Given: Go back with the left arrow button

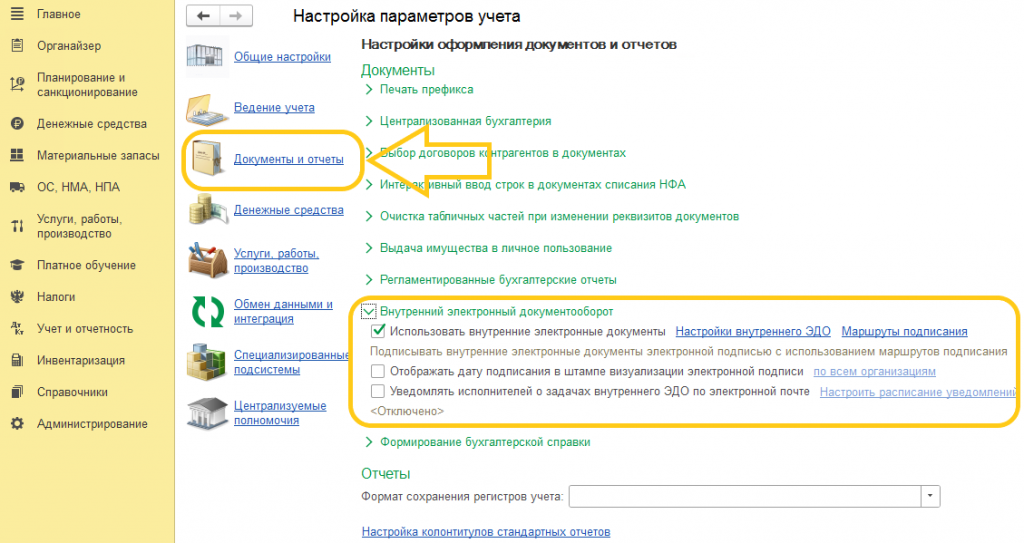Looking at the screenshot, I should point(203,16).
